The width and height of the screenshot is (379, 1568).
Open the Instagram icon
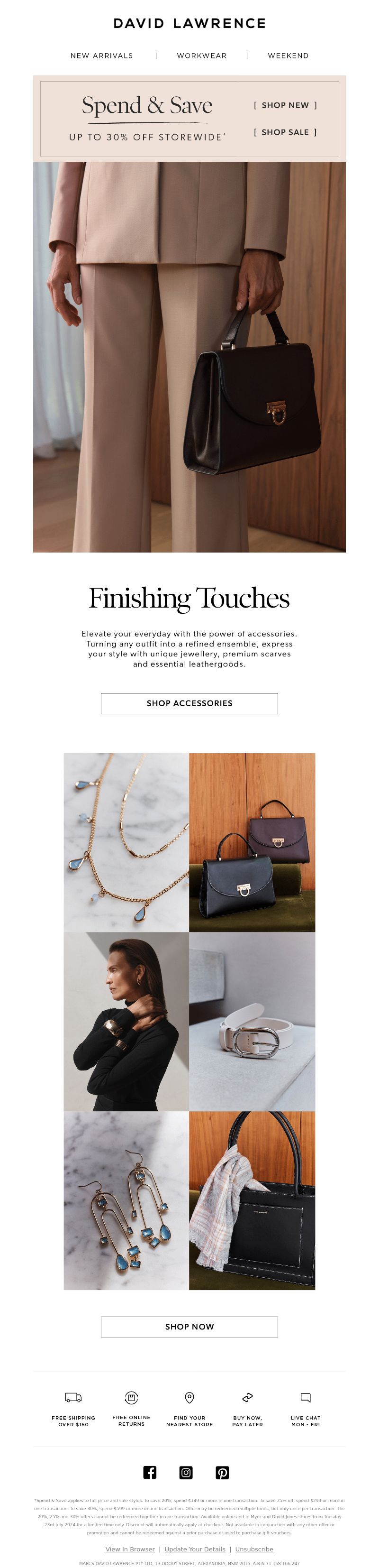pyautogui.click(x=186, y=1472)
